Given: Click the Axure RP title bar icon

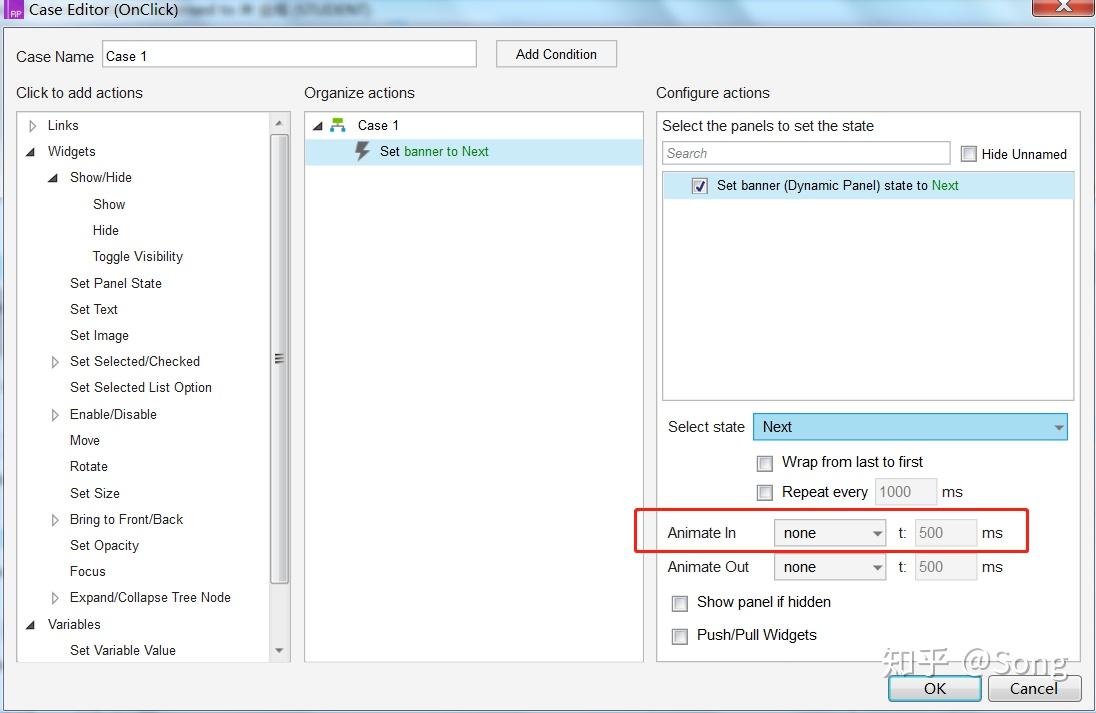Looking at the screenshot, I should pos(14,10).
